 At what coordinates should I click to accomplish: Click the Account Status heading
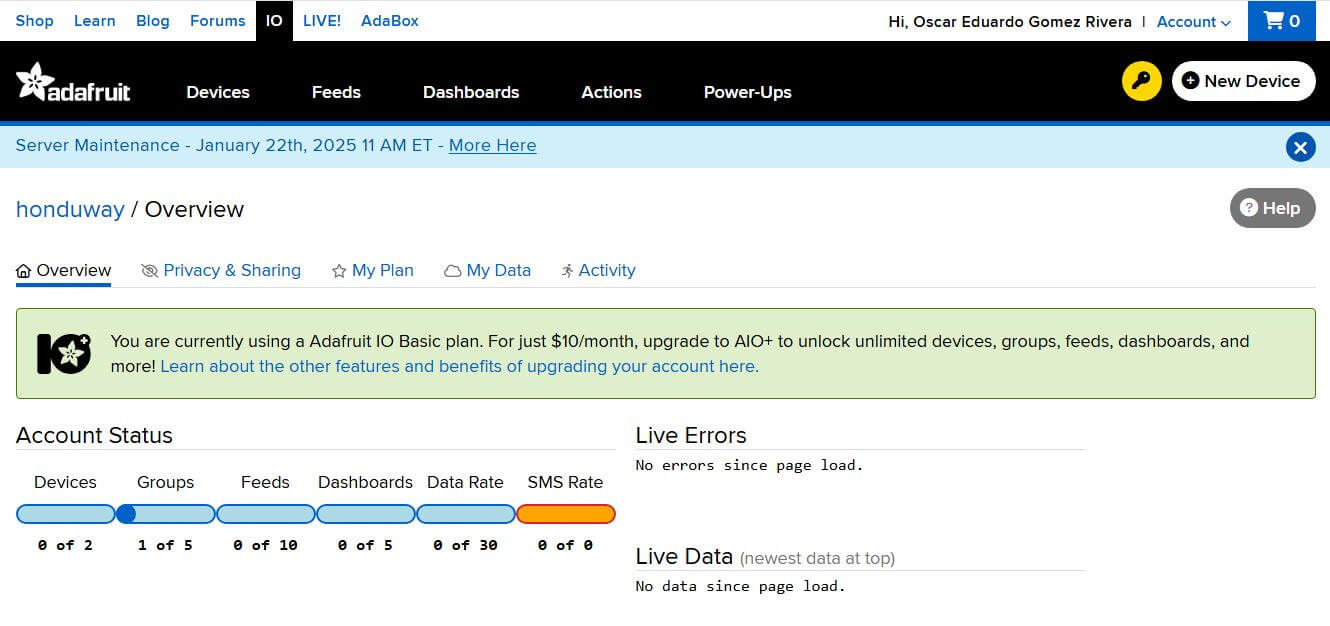(94, 435)
